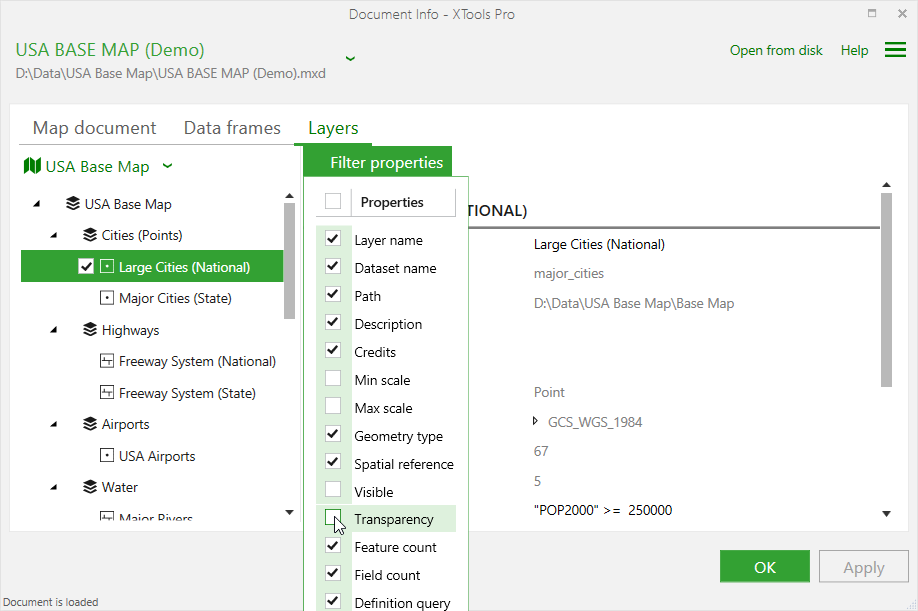Collapse the Highways group

[54, 330]
